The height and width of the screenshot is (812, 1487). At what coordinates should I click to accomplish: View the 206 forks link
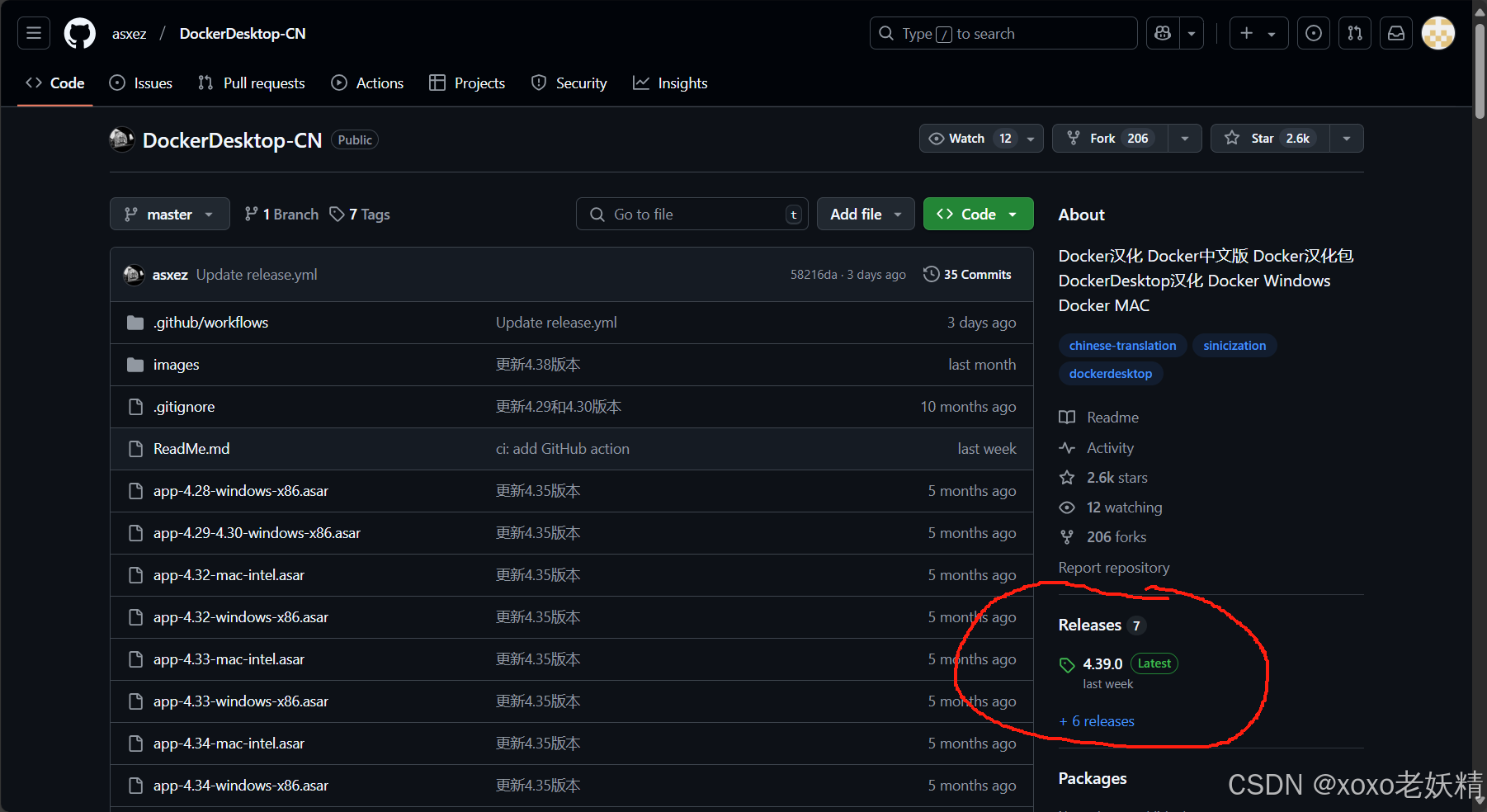(x=1102, y=537)
